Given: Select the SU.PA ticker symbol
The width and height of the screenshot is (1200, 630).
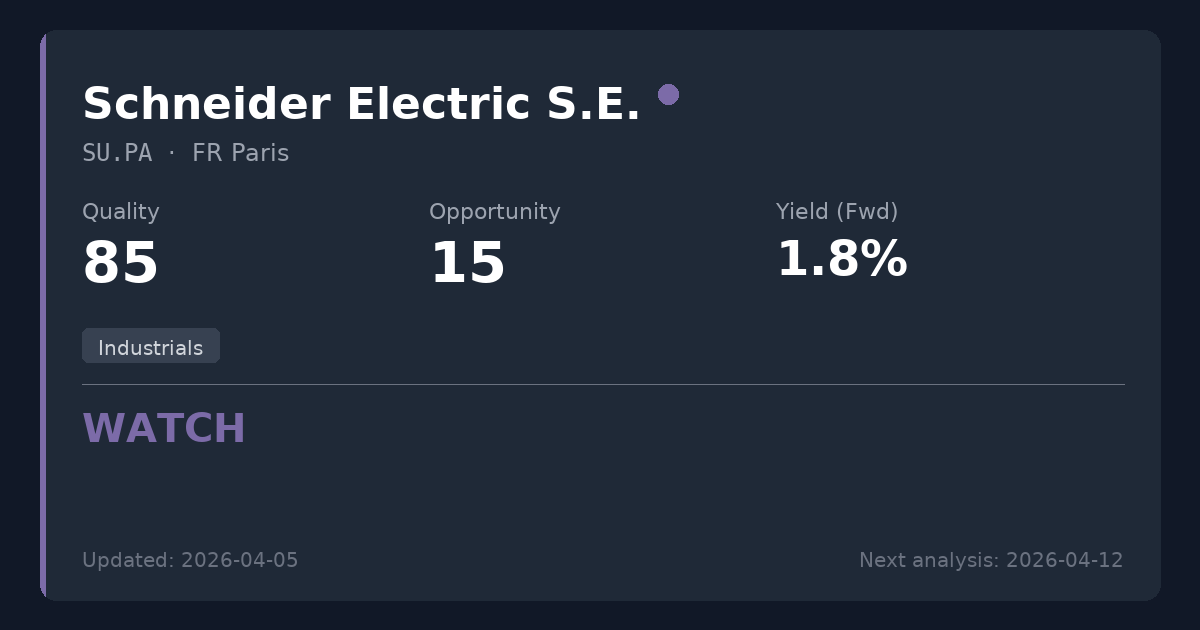Looking at the screenshot, I should [117, 153].
